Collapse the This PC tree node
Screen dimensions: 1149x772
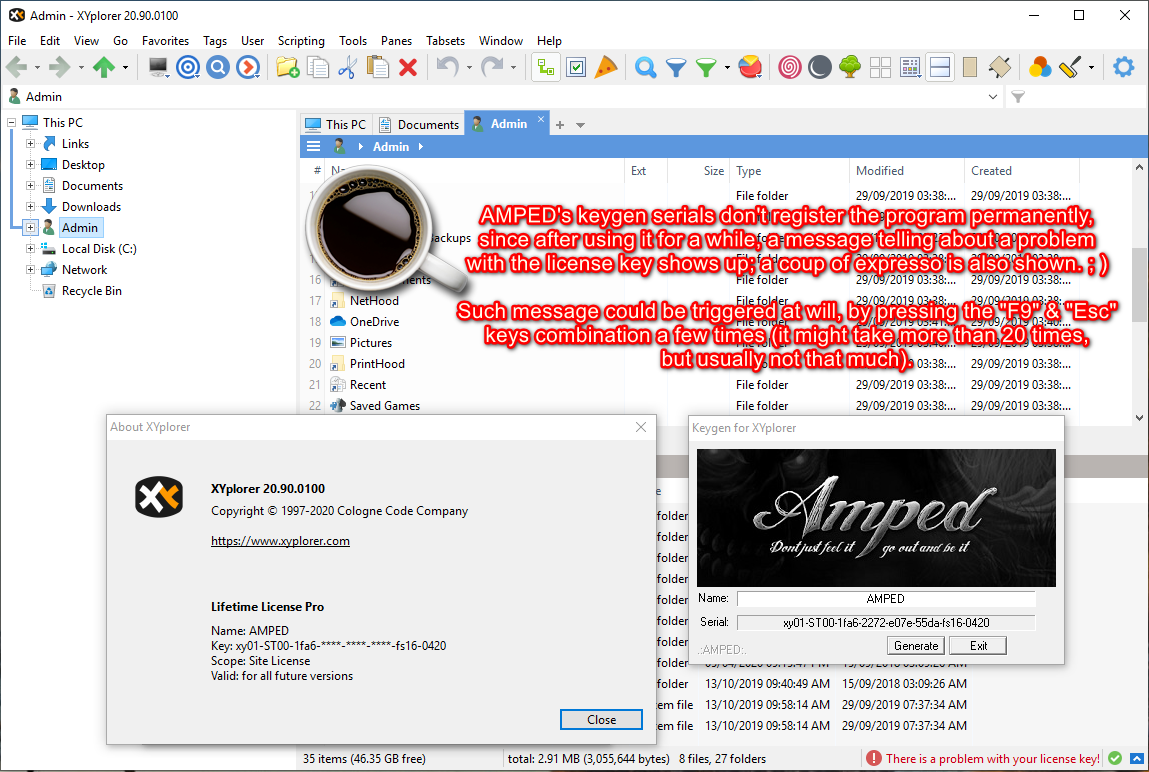(x=12, y=122)
